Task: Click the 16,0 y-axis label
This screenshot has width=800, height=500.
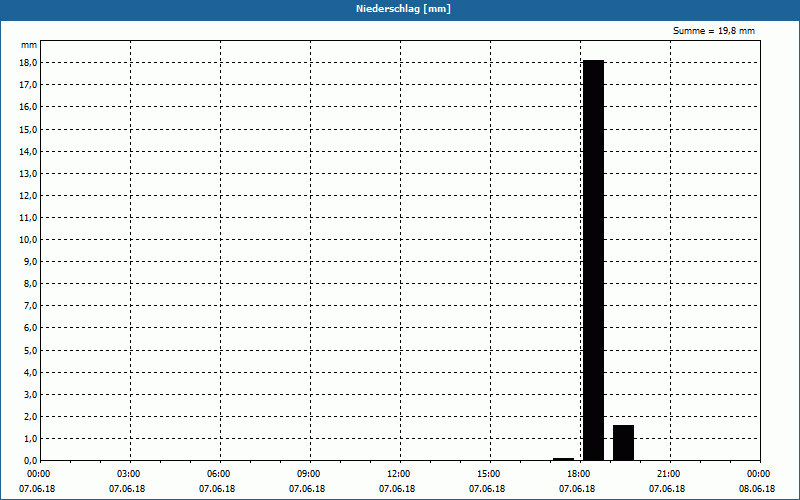Action: (x=29, y=107)
